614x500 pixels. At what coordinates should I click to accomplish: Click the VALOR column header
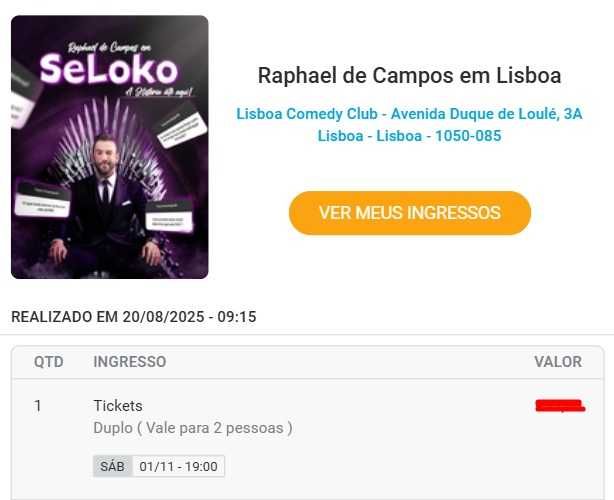pos(558,362)
